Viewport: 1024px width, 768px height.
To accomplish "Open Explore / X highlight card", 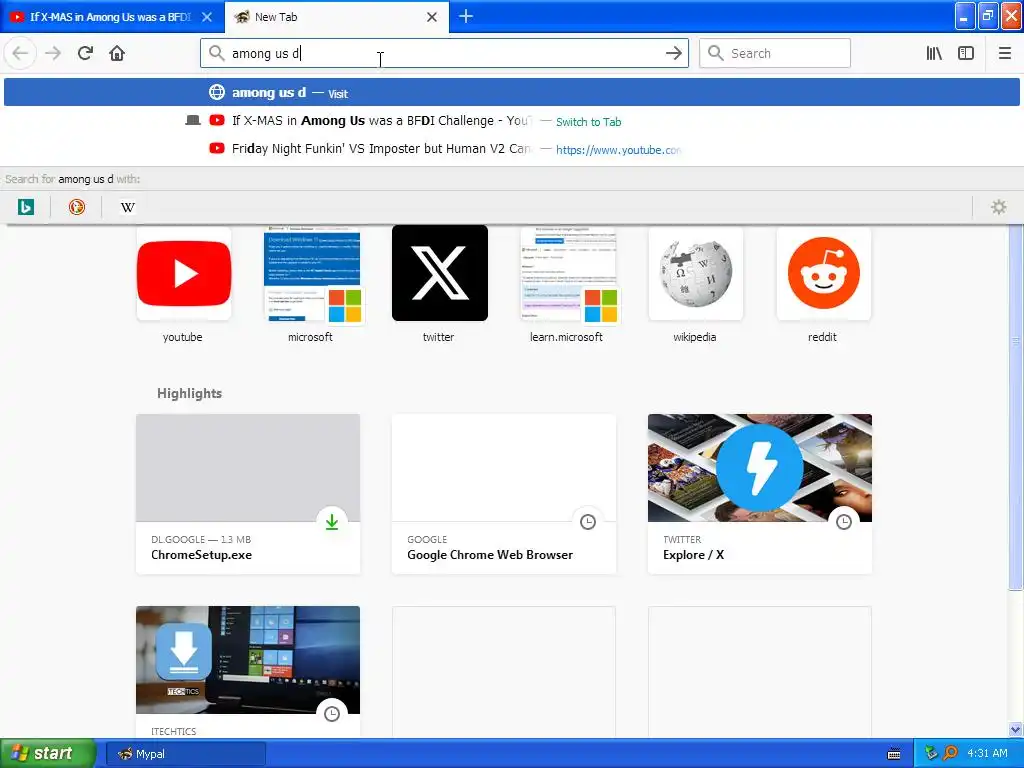I will [x=760, y=494].
